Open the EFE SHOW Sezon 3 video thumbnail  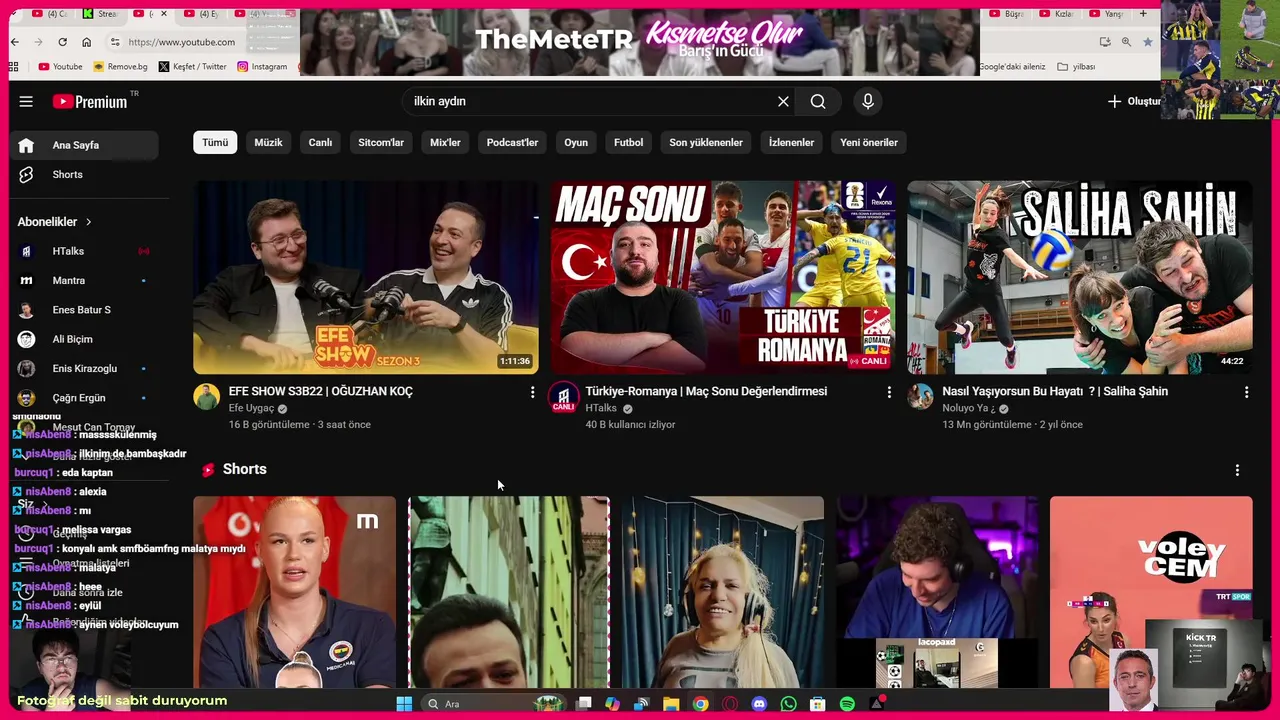pos(366,277)
